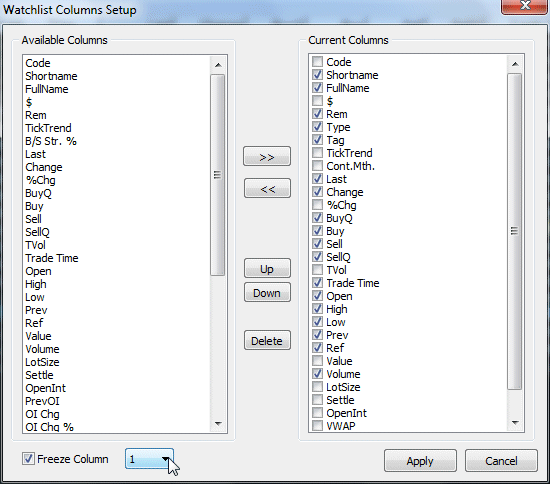Uncheck the Trade Time column checkbox
This screenshot has width=550, height=484.
[317, 283]
